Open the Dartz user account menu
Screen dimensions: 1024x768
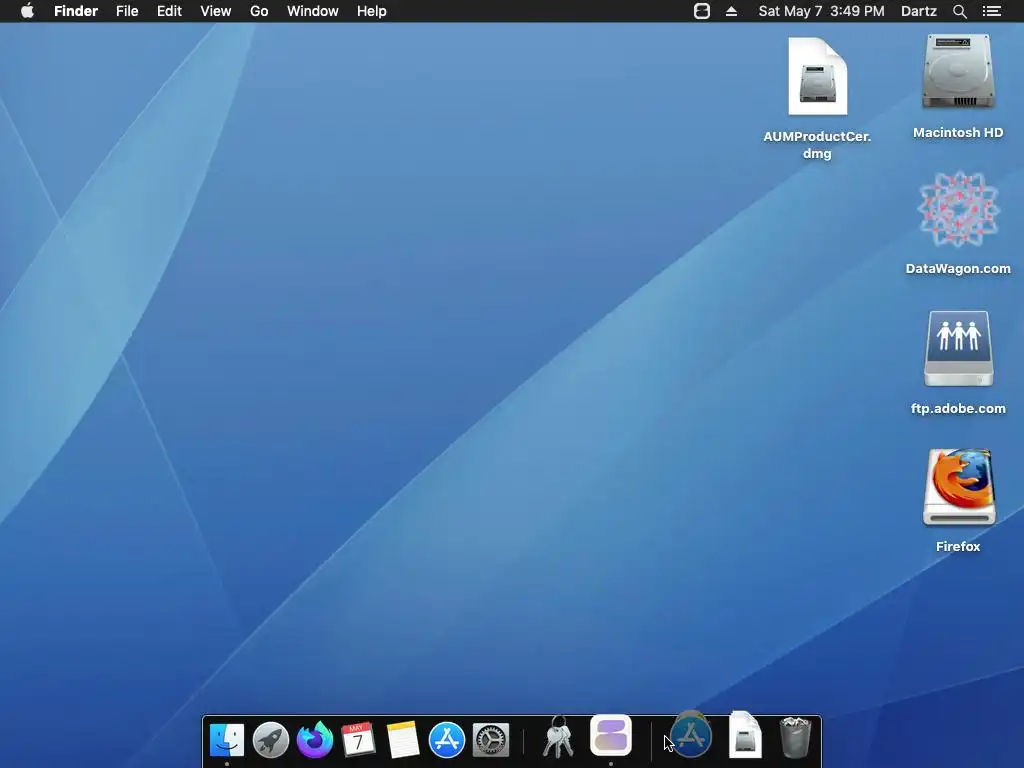(918, 11)
